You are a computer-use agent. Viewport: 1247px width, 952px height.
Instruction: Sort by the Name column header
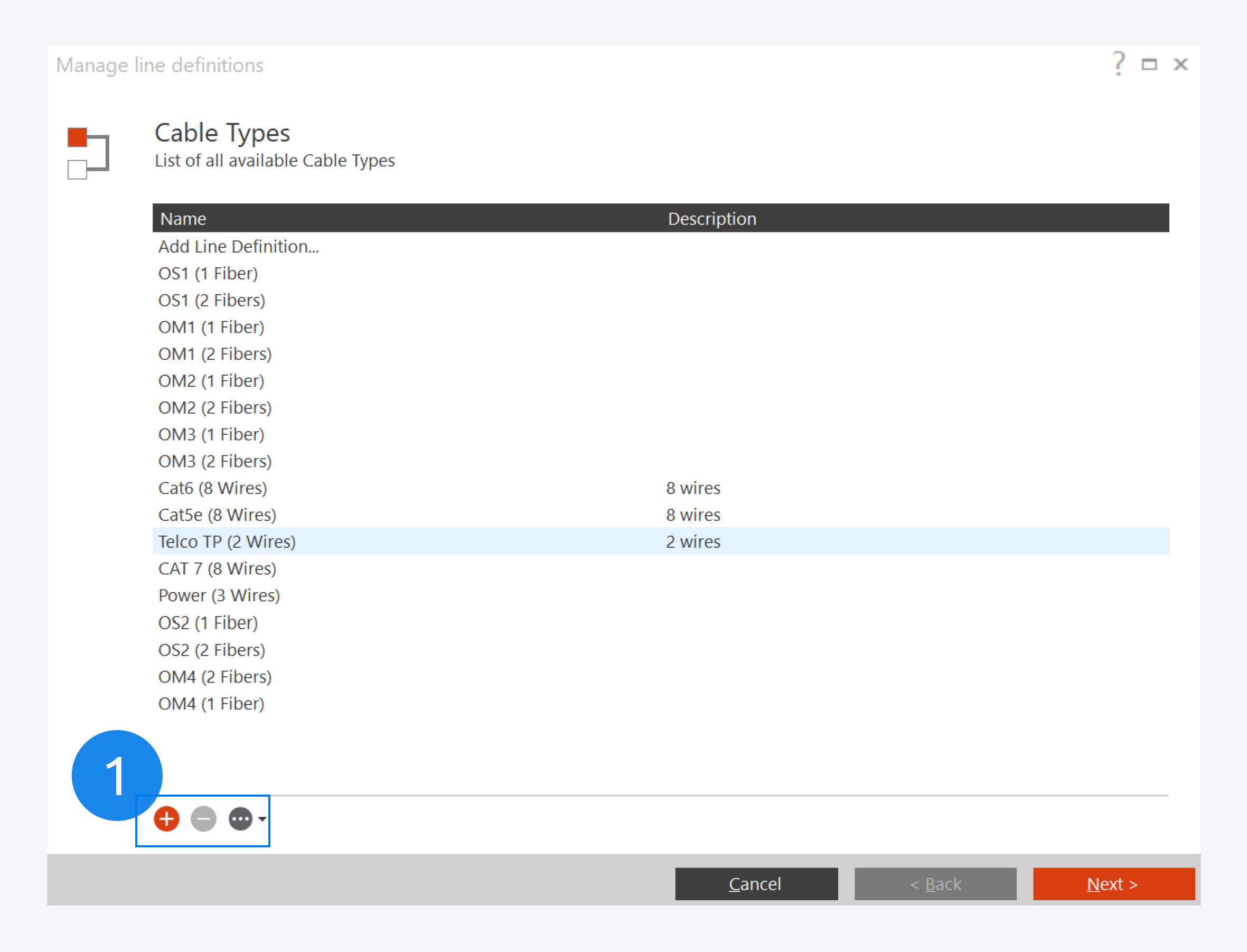[x=183, y=219]
